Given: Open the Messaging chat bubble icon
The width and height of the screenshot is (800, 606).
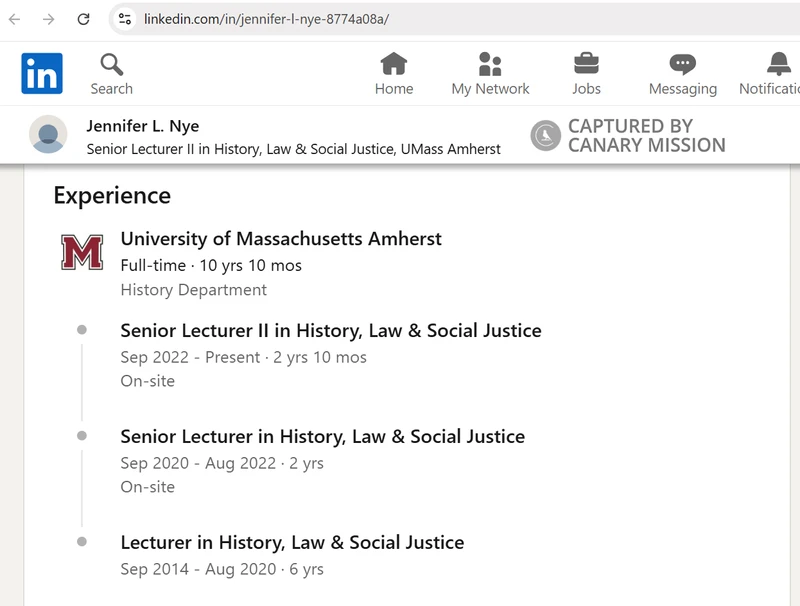Looking at the screenshot, I should 683,65.
